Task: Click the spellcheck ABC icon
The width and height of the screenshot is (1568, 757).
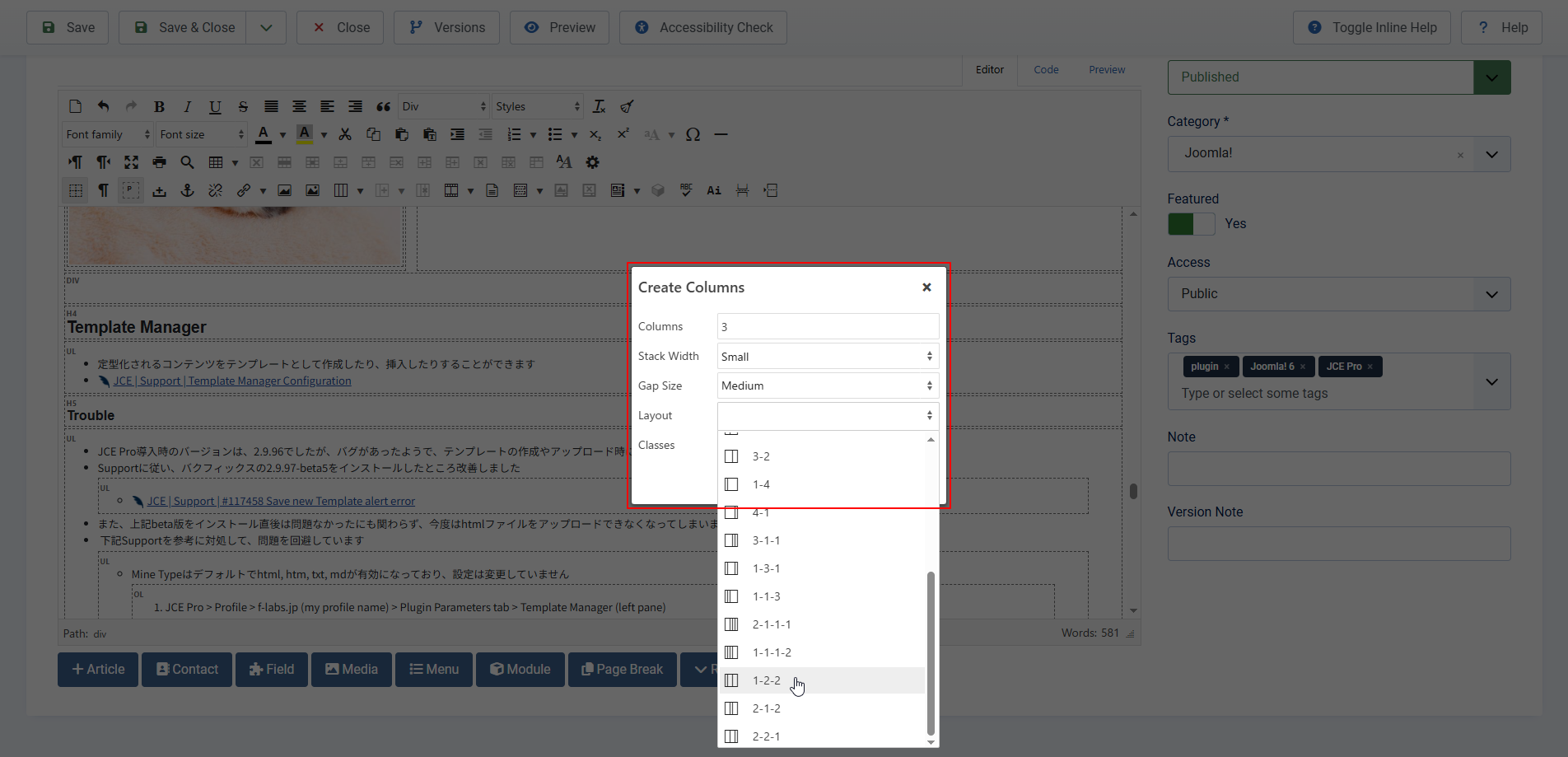Action: coord(686,190)
